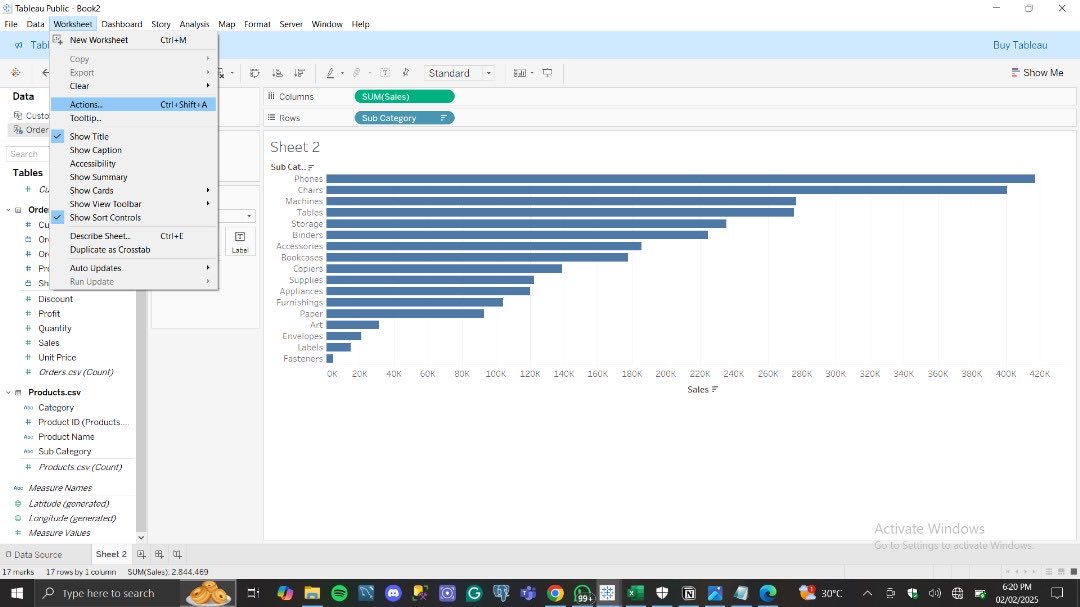
Task: Click the SUM(Sales) pill on Columns
Action: click(x=404, y=96)
